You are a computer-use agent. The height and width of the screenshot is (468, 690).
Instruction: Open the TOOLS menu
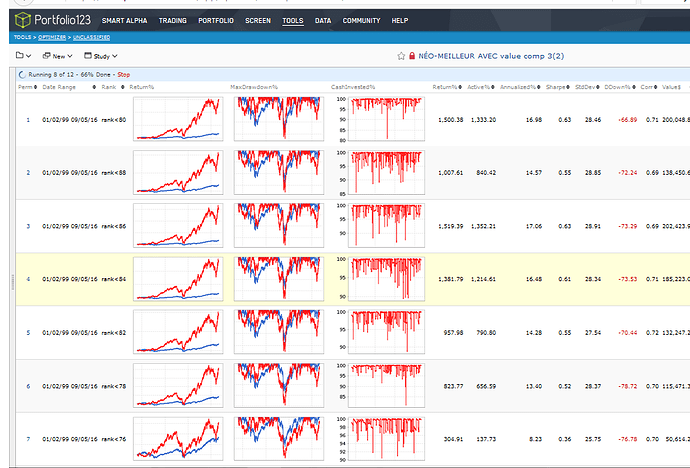pos(293,21)
